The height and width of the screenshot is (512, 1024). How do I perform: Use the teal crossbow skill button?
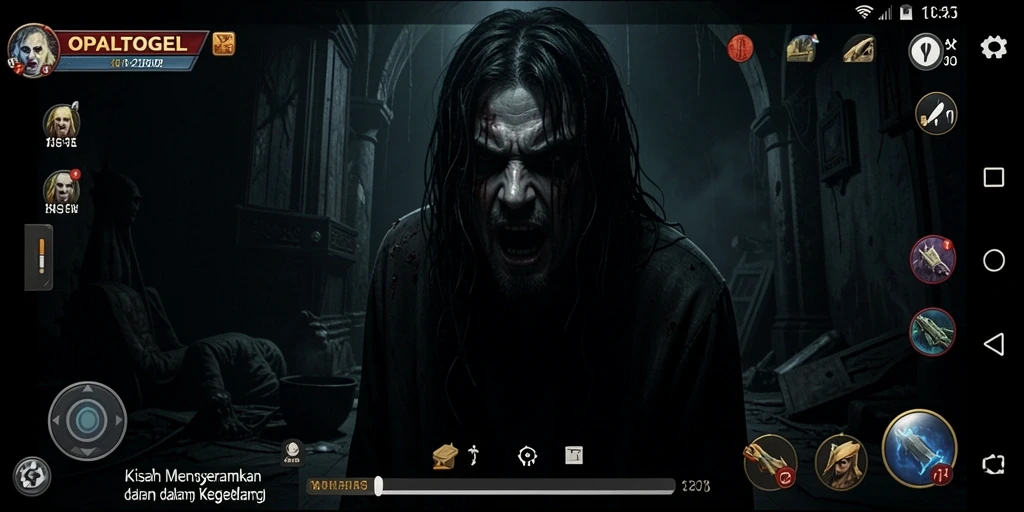click(933, 332)
